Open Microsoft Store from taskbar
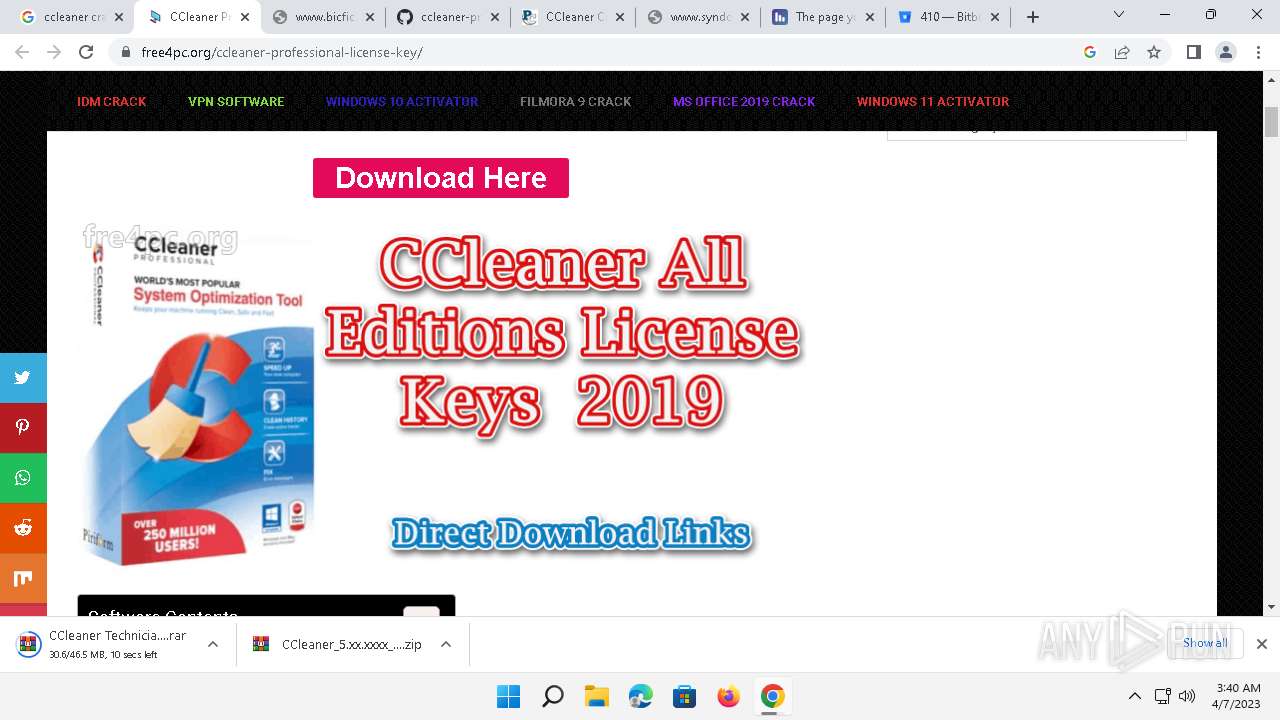Screen dimensions: 1280x720 684,696
